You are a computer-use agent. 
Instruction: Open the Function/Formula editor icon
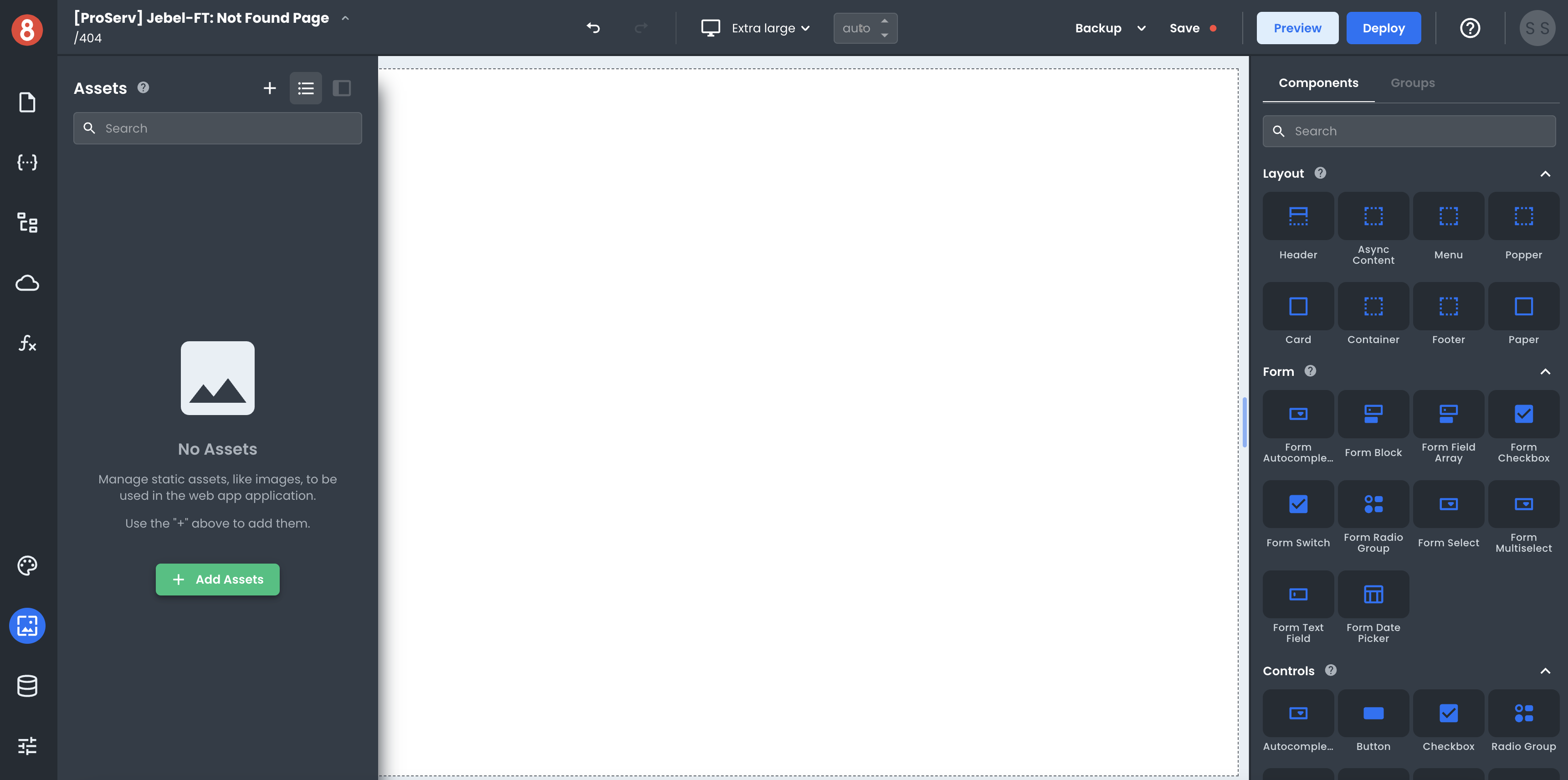27,344
